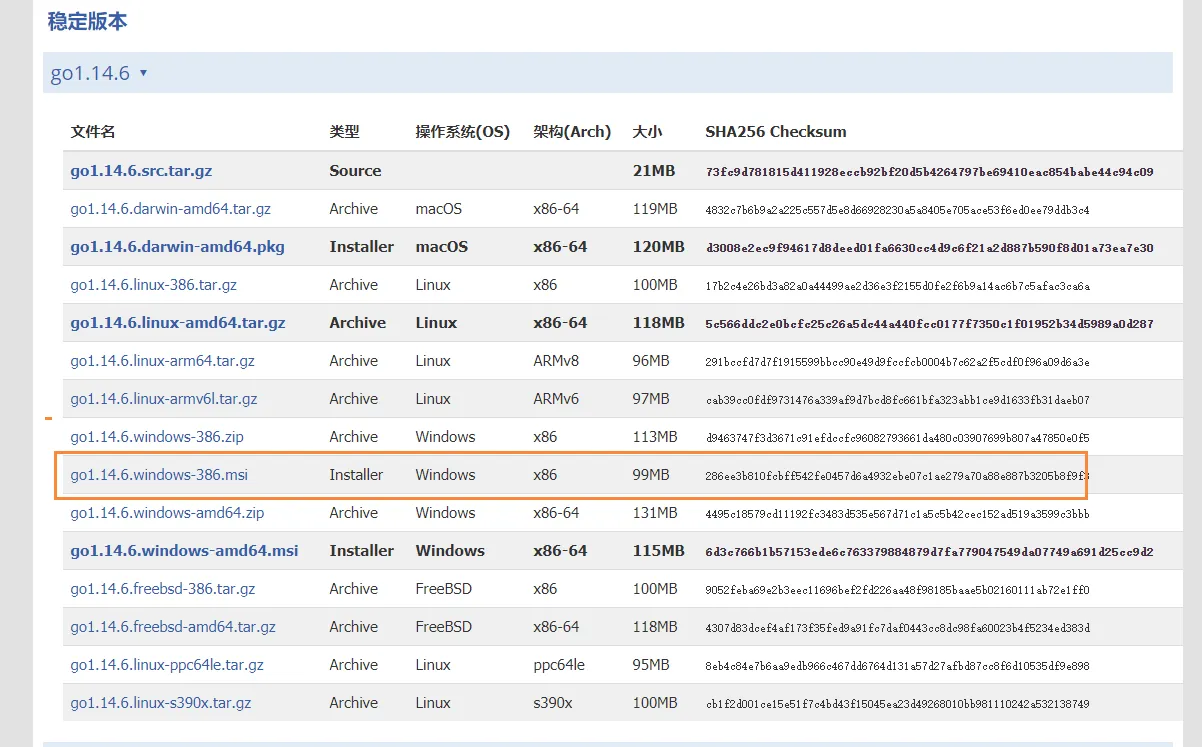Click the go1.14.6 version heading
Viewport: 1202px width, 747px height.
tap(90, 73)
